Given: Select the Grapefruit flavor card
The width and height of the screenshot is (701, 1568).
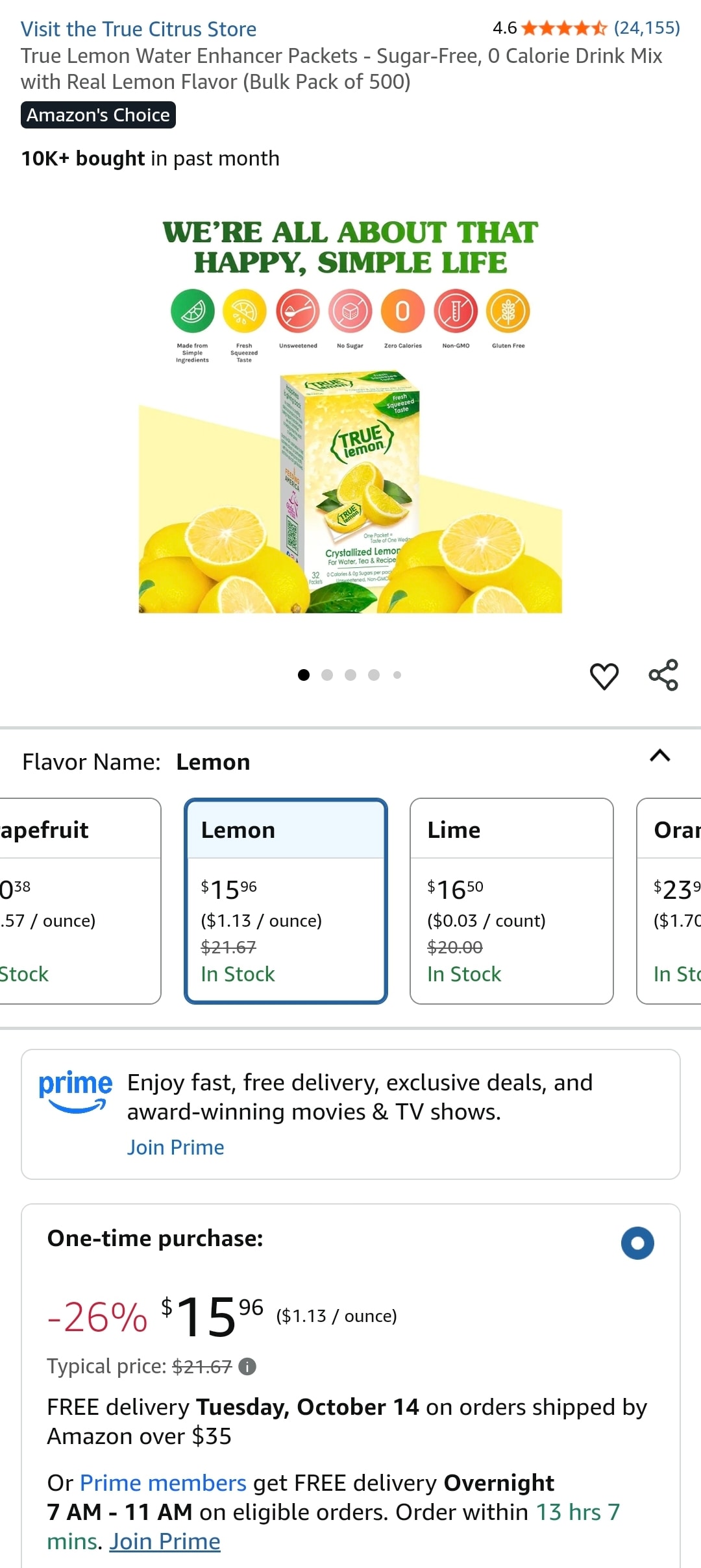Looking at the screenshot, I should (78, 901).
